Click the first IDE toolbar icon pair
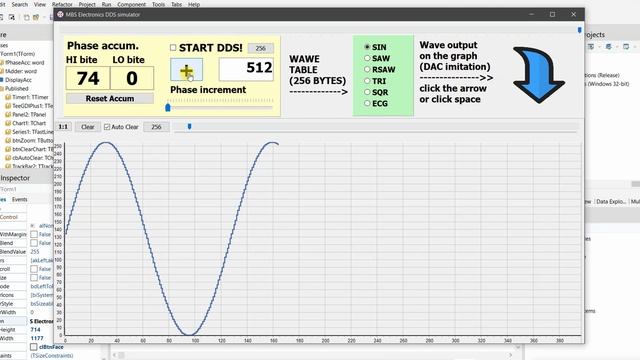The height and width of the screenshot is (360, 640). [x=7, y=17]
